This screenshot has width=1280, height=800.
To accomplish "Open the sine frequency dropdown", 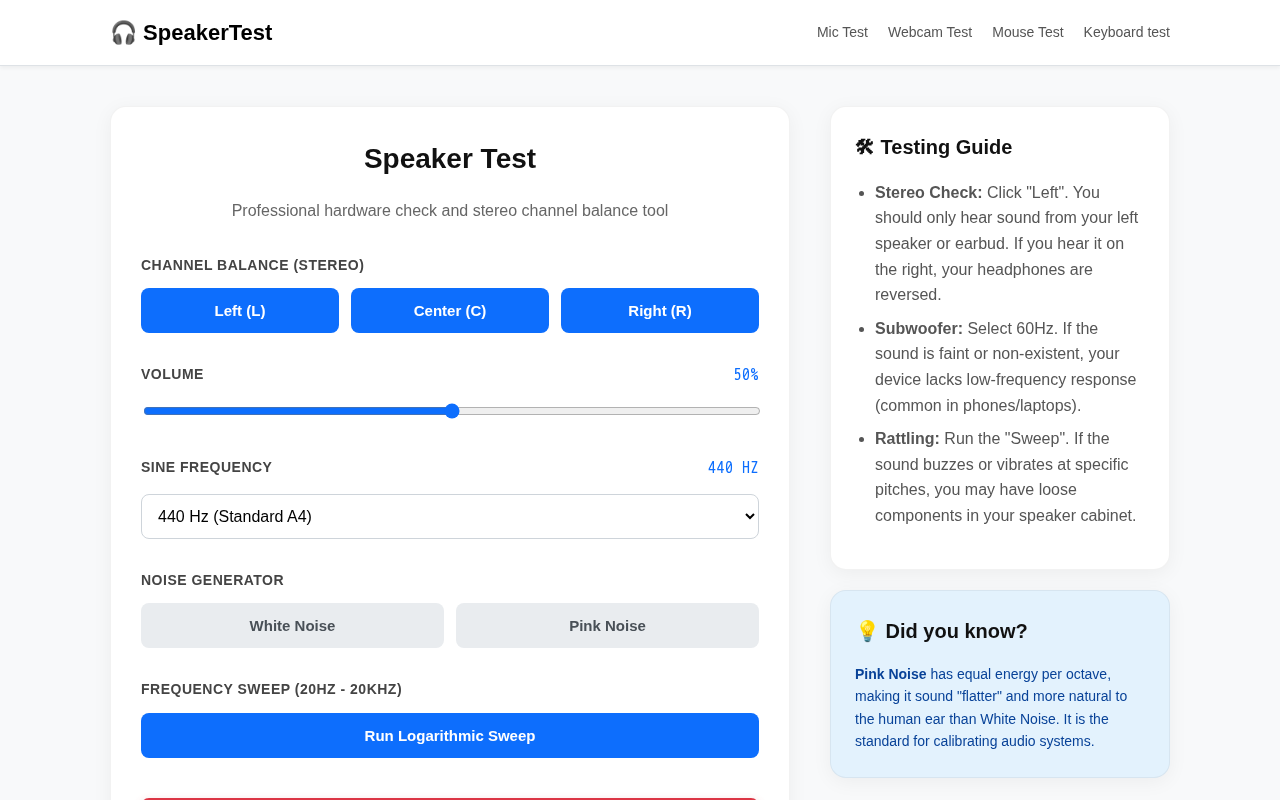I will [x=450, y=516].
